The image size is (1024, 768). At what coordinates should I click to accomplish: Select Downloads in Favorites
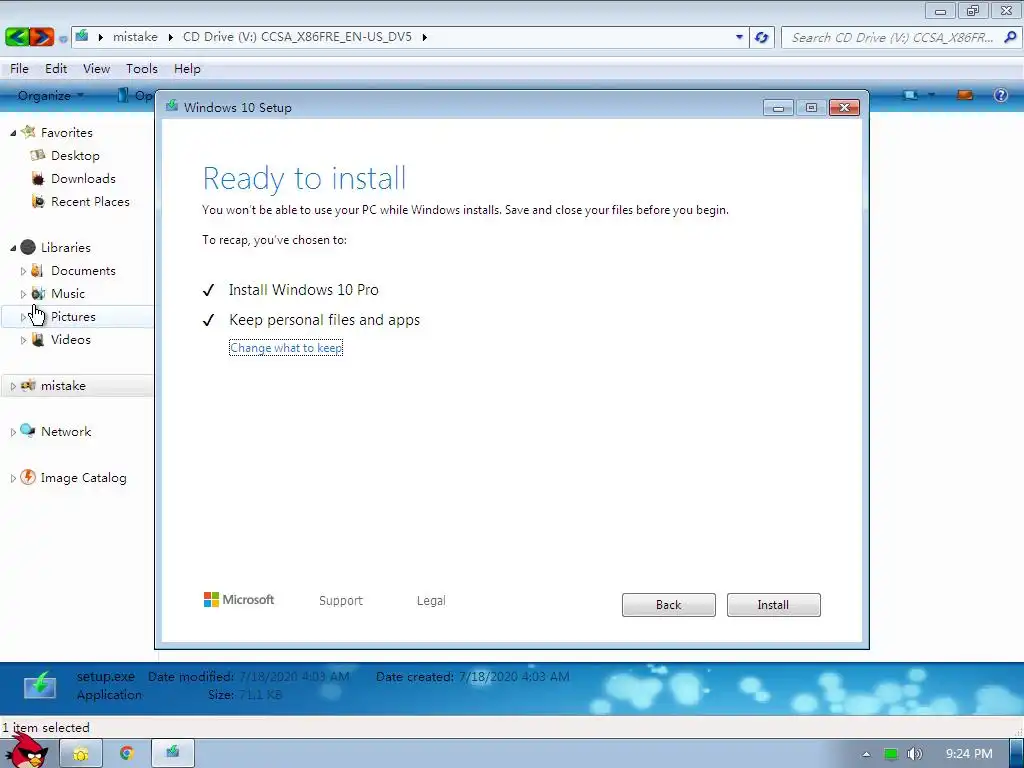83,178
